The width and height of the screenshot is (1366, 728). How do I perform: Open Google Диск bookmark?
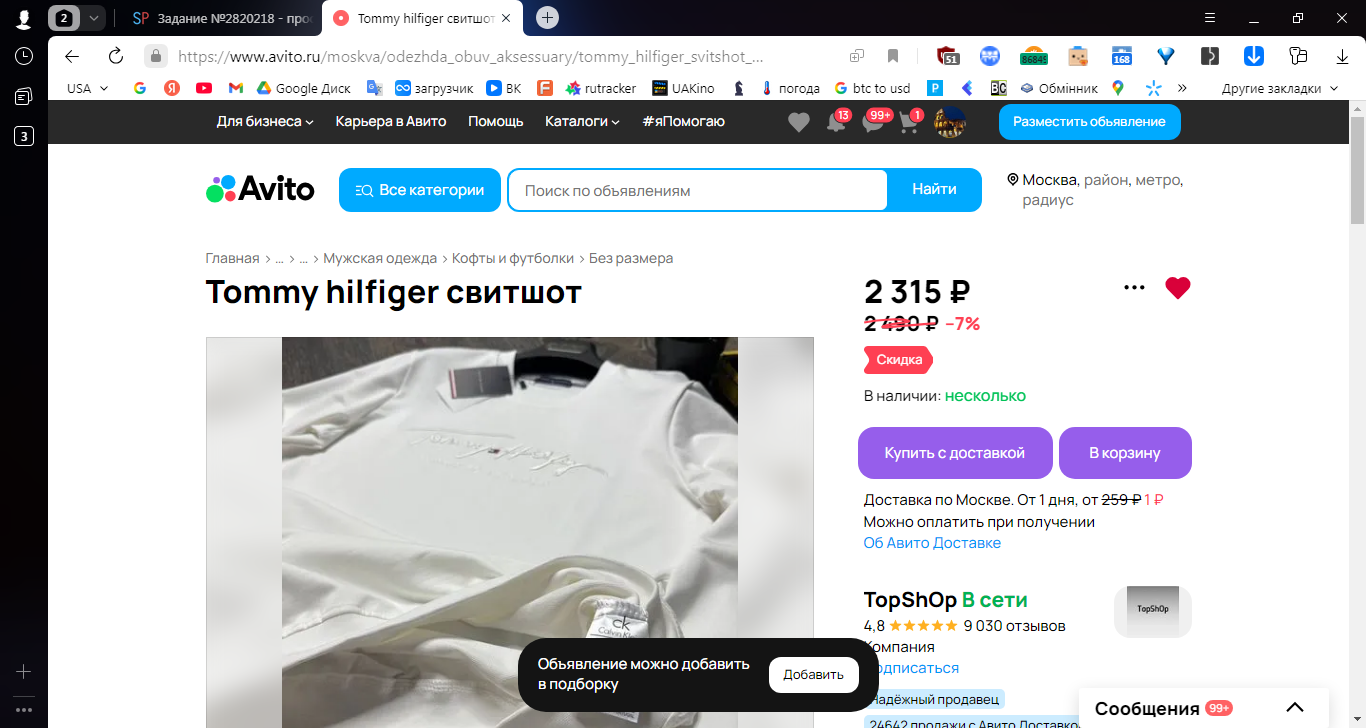click(x=303, y=88)
